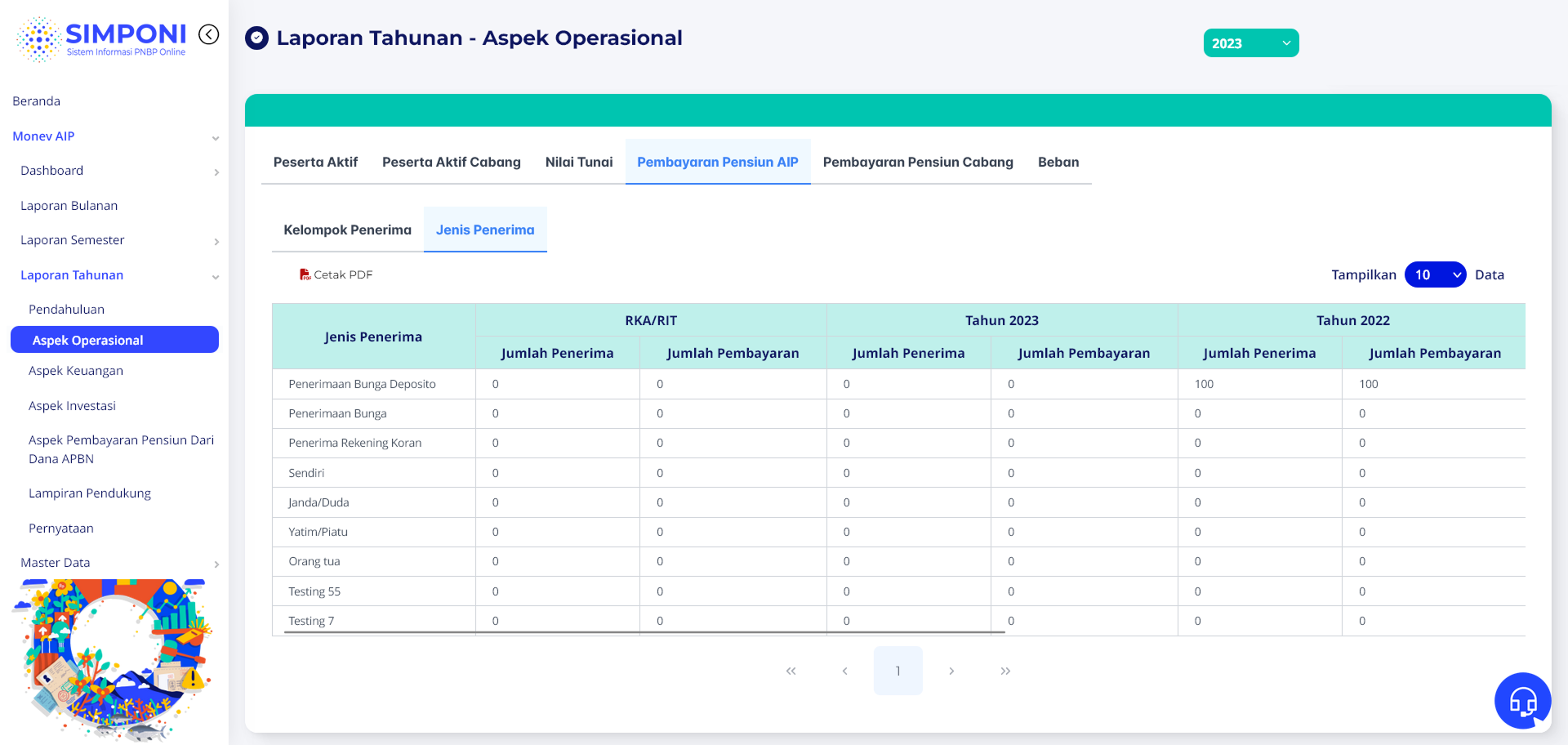
Task: Switch to the Beban tab
Action: pos(1058,162)
